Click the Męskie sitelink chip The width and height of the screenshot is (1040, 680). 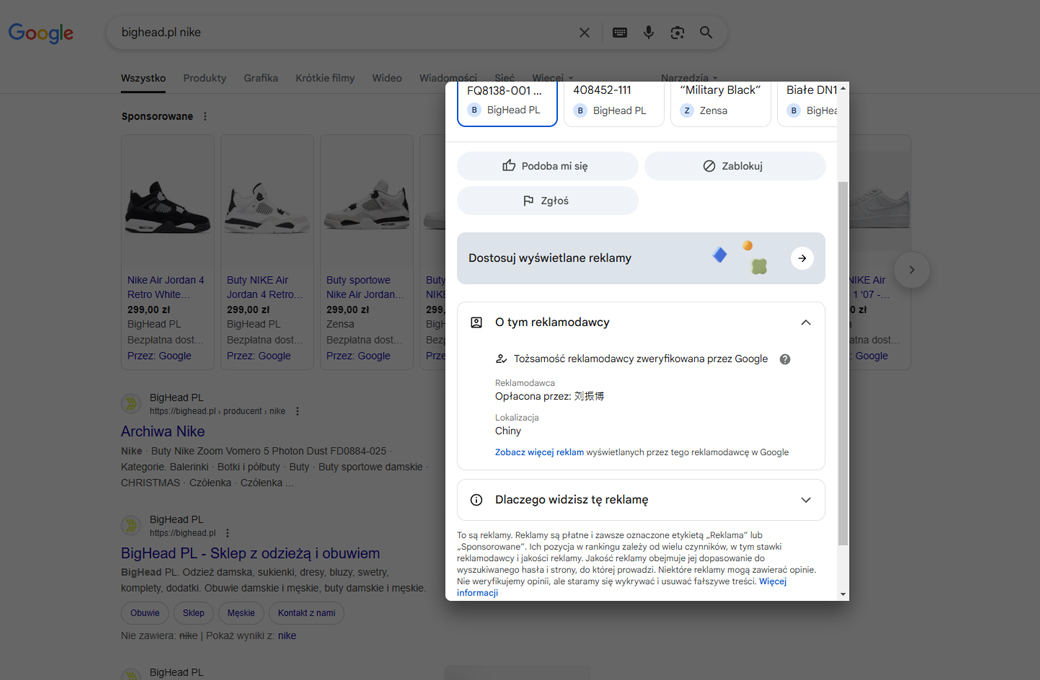pyautogui.click(x=241, y=613)
